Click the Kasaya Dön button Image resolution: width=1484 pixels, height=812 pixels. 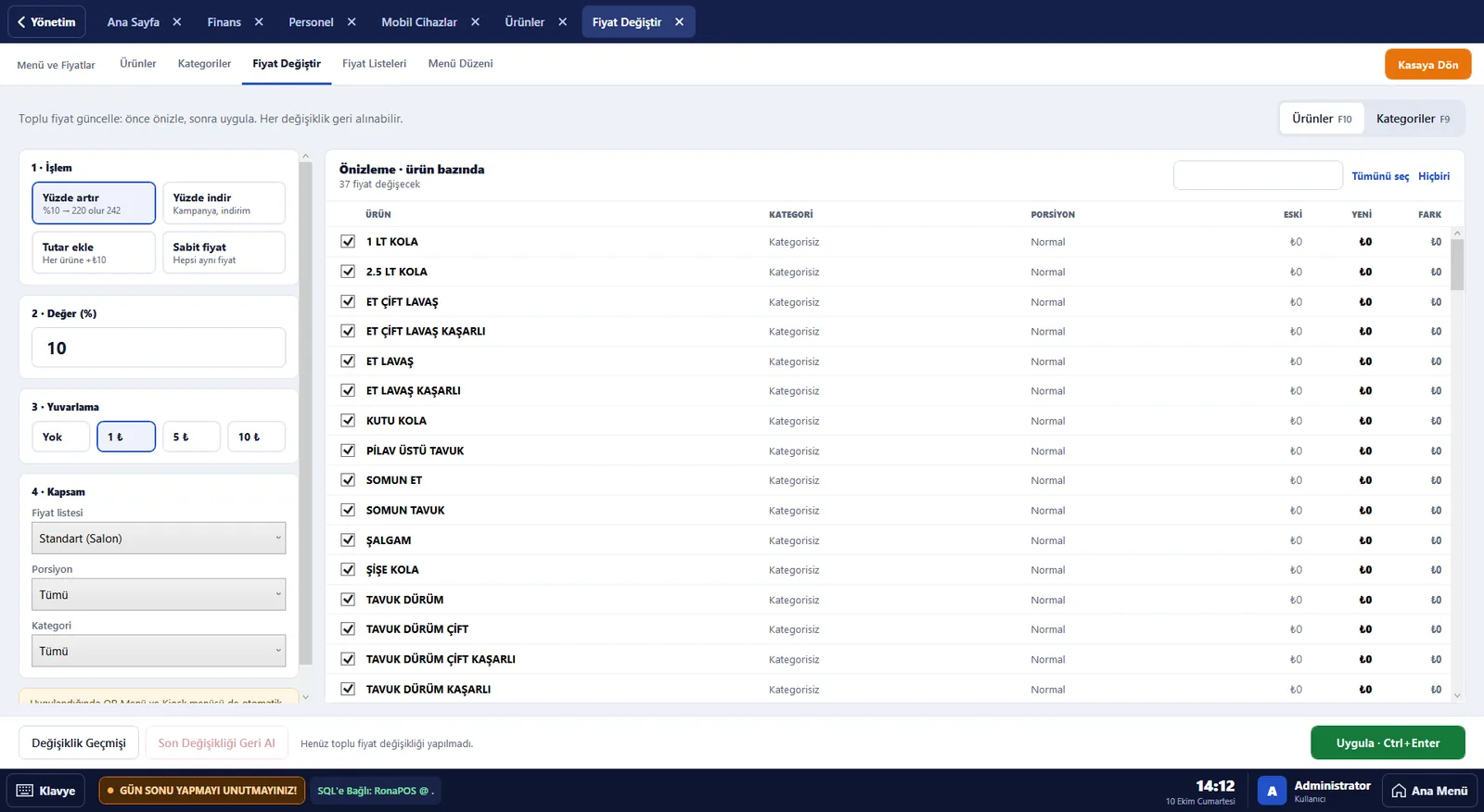(x=1427, y=65)
